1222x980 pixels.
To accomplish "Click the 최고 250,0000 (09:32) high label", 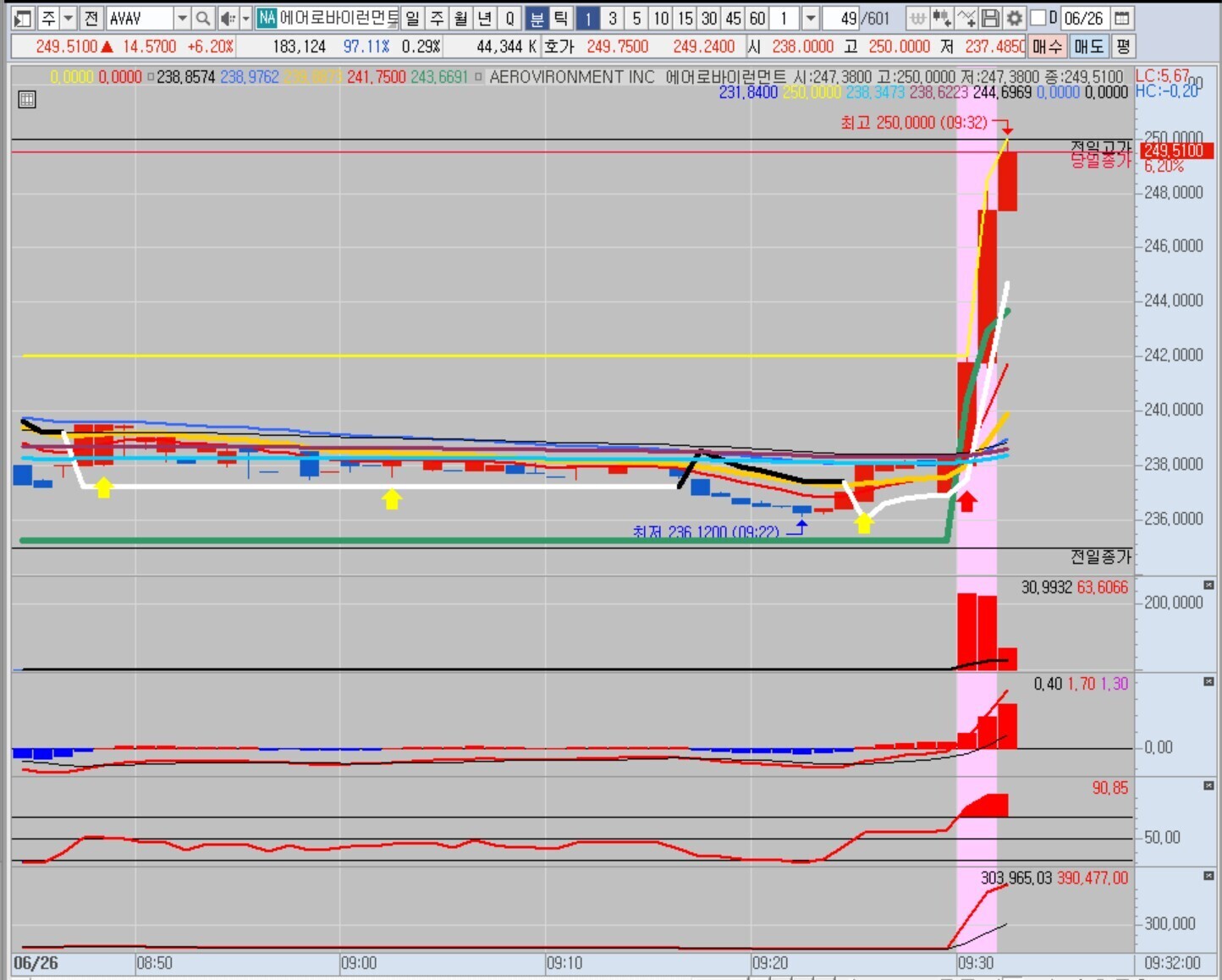I will pyautogui.click(x=914, y=123).
